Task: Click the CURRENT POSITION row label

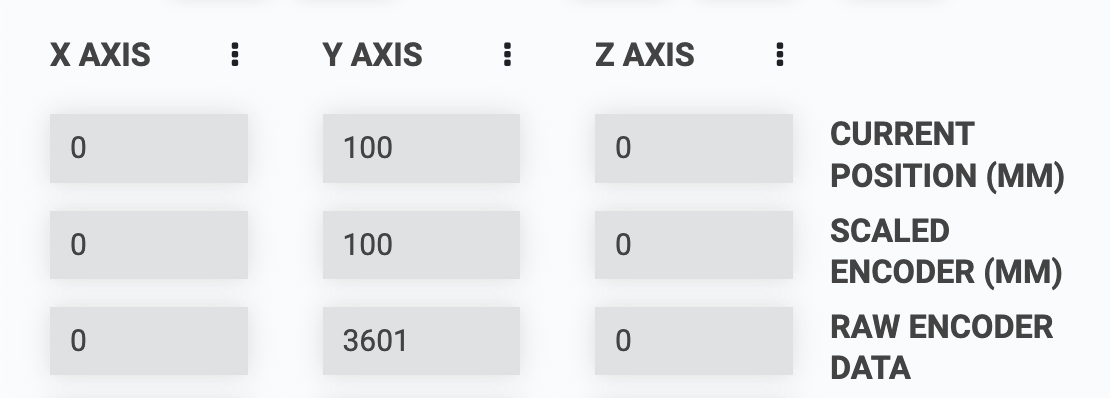Action: pos(946,155)
